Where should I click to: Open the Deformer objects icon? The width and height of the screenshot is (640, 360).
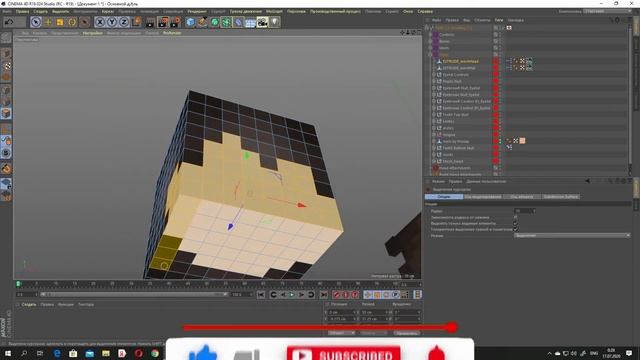(x=238, y=22)
